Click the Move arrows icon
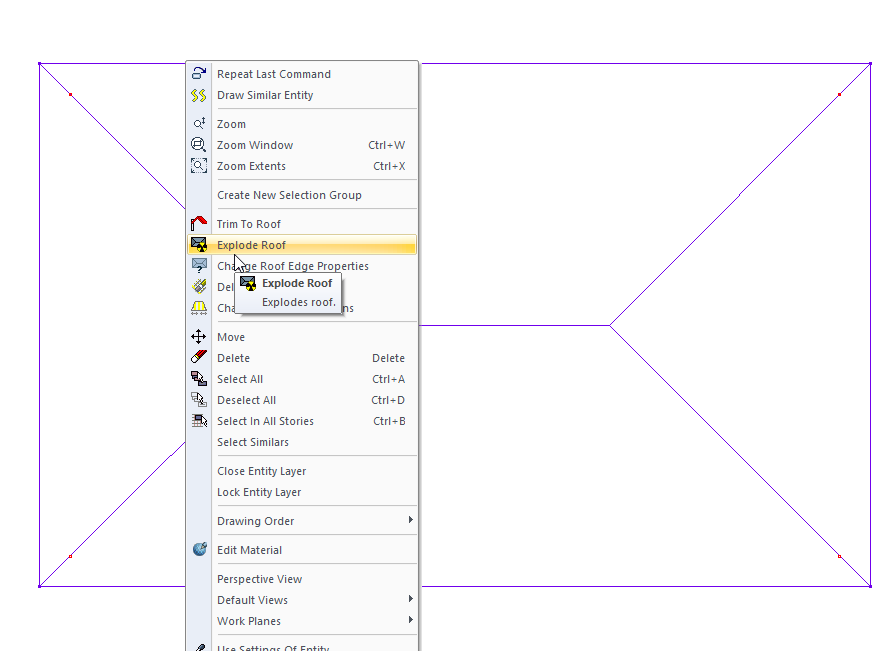This screenshot has width=896, height=651. point(199,337)
